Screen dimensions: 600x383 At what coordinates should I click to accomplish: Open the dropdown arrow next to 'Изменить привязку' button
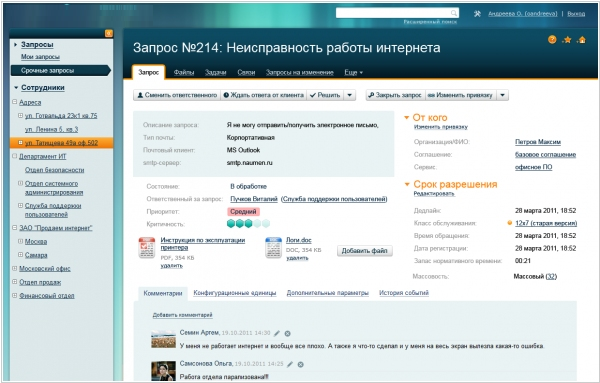click(x=502, y=95)
